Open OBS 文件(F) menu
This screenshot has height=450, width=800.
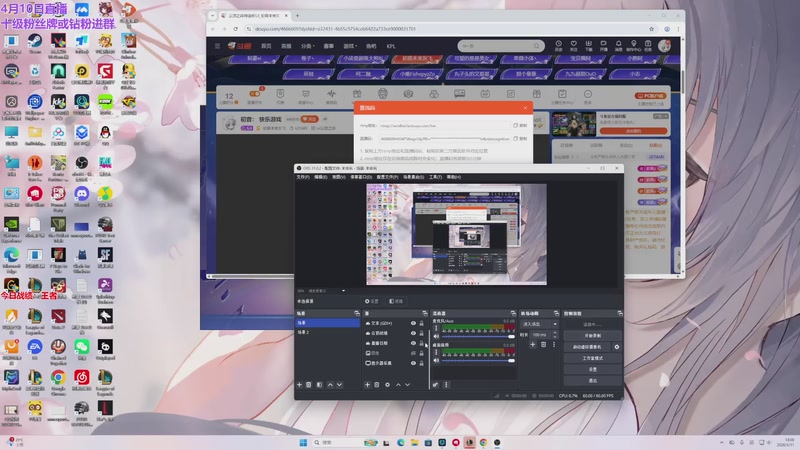click(303, 177)
